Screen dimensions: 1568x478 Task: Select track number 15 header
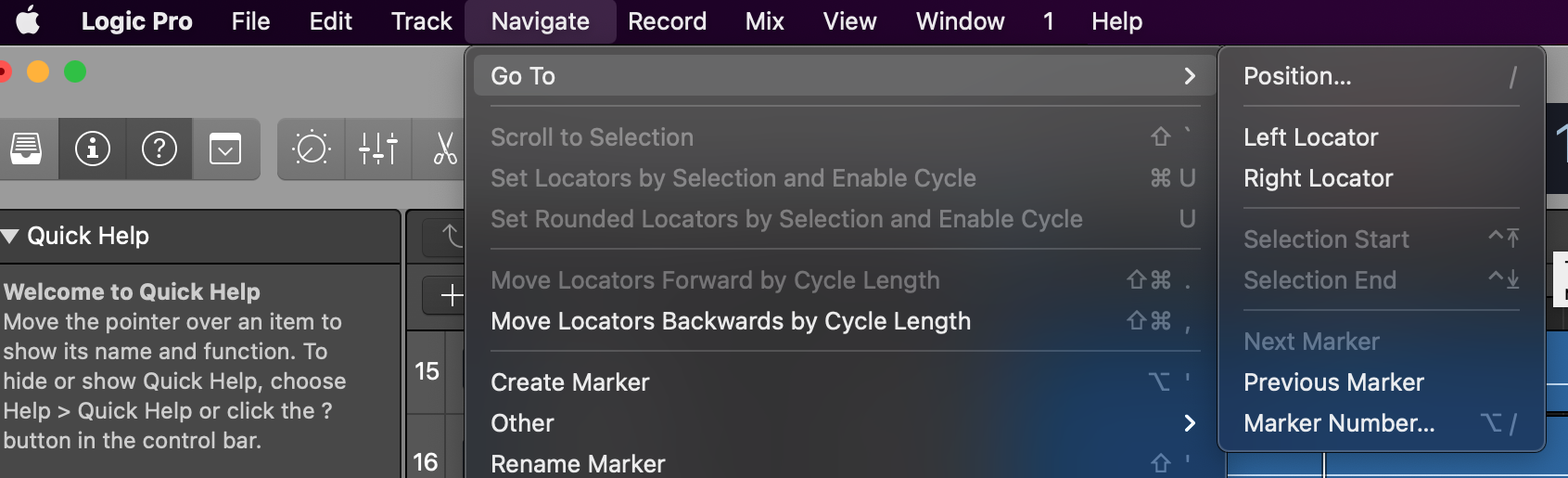tap(427, 371)
